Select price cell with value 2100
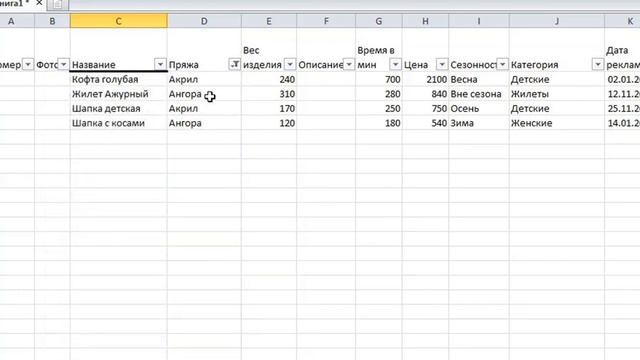Image resolution: width=640 pixels, height=360 pixels. click(425, 79)
